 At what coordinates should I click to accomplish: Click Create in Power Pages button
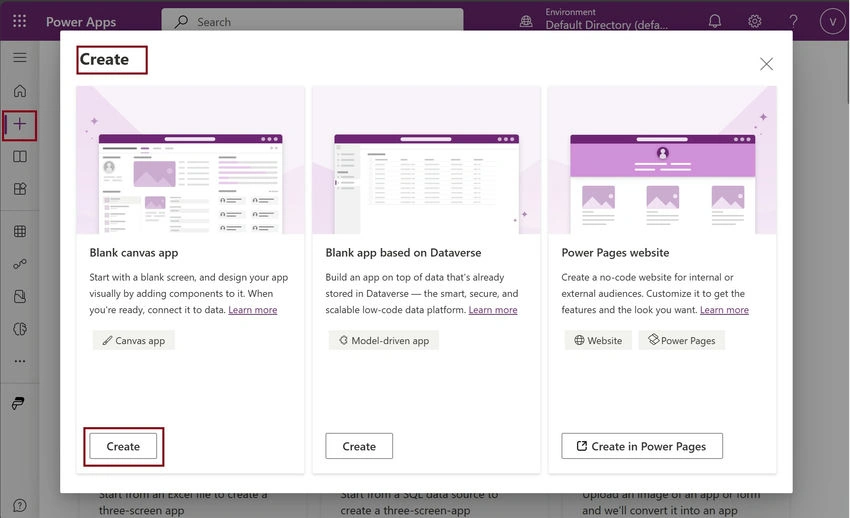pyautogui.click(x=642, y=446)
